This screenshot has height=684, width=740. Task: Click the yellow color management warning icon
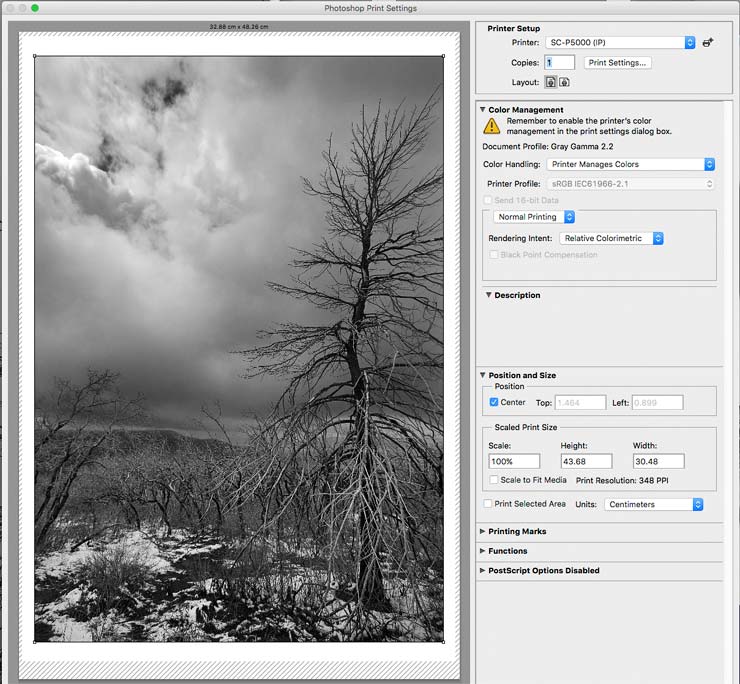click(492, 126)
